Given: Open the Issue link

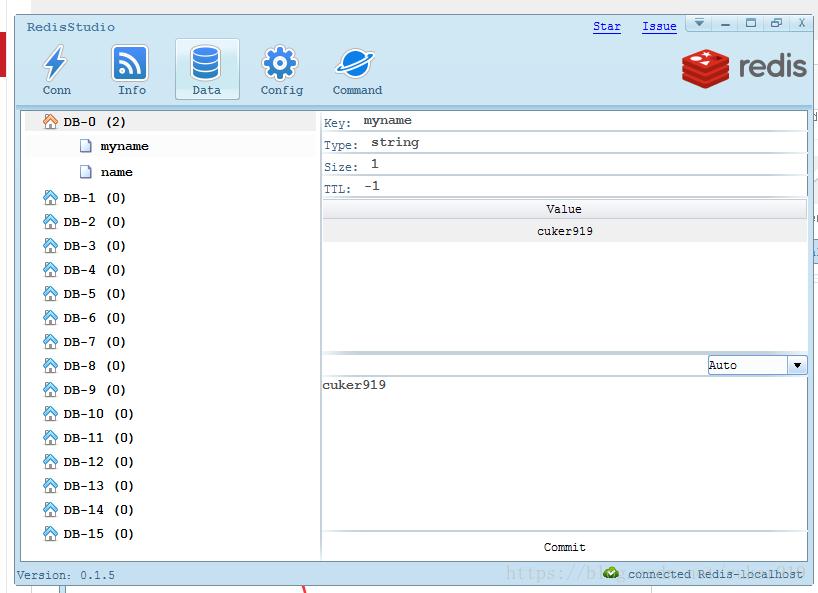Looking at the screenshot, I should coord(659,26).
